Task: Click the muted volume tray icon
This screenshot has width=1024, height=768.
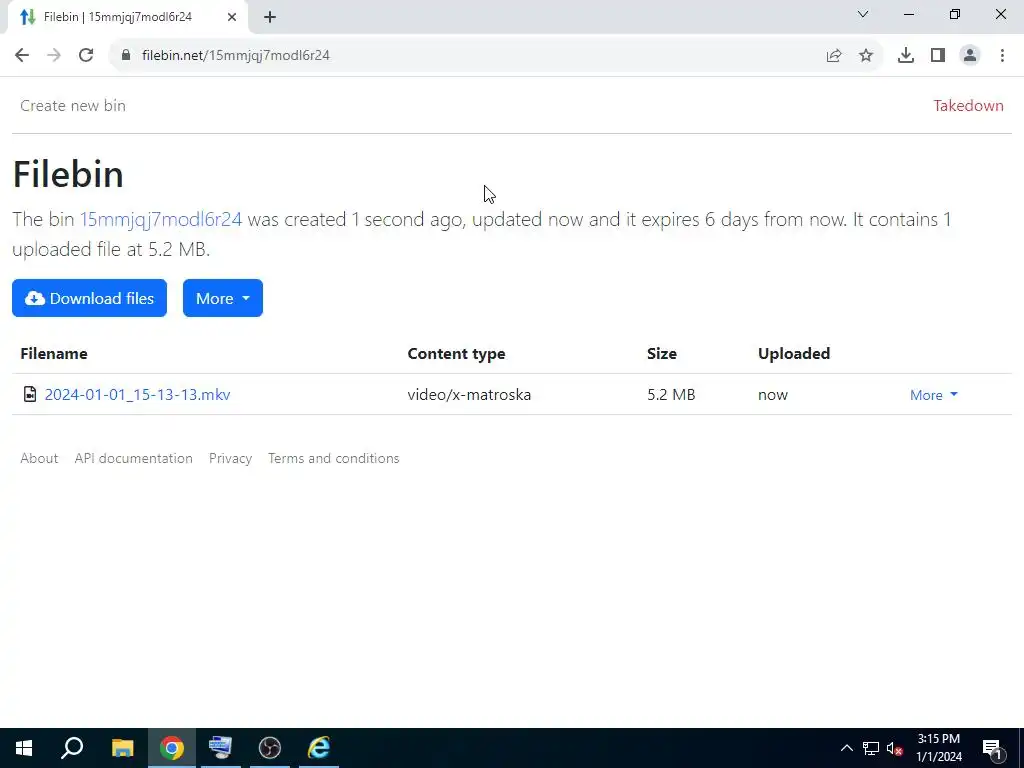Action: click(x=895, y=748)
